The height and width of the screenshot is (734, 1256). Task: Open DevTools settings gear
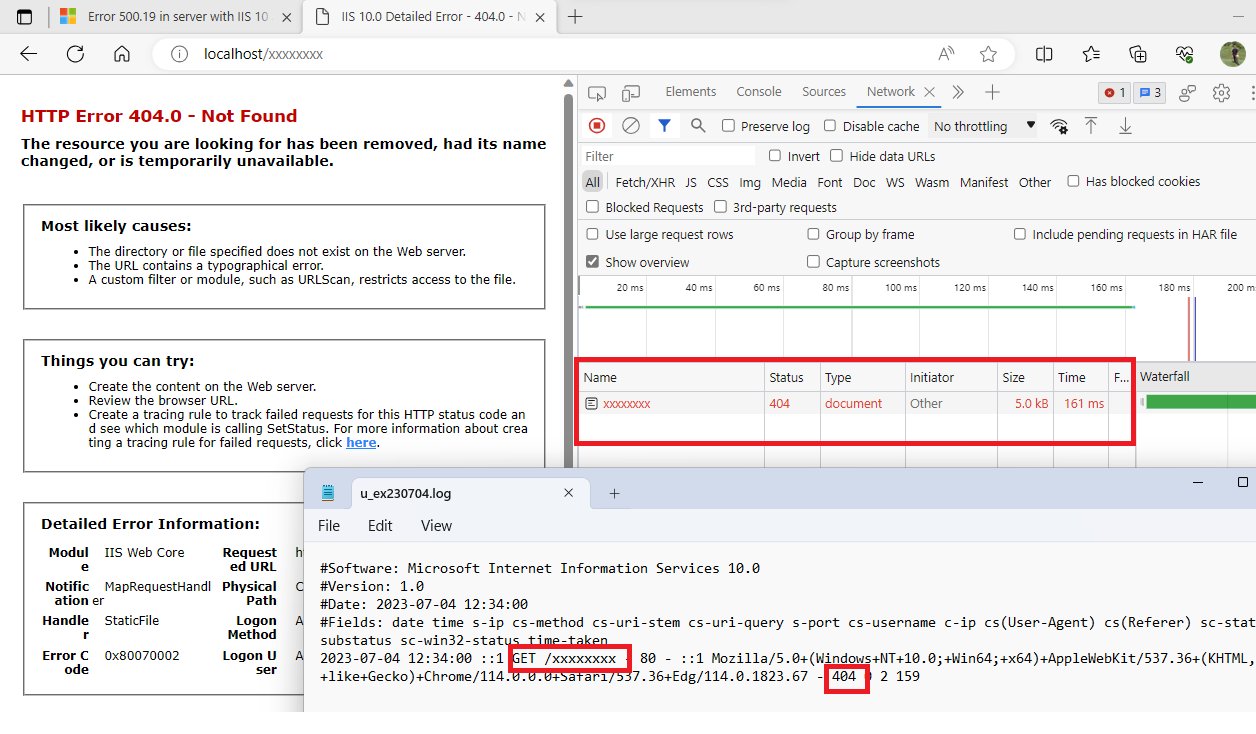coord(1221,92)
